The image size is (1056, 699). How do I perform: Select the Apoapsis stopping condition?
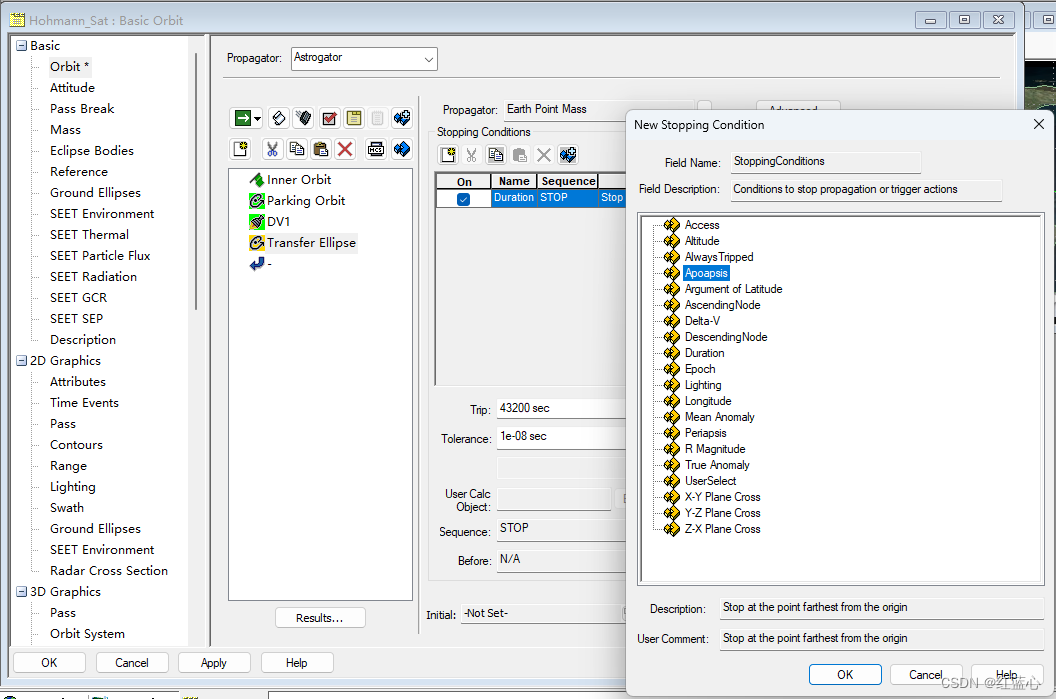pyautogui.click(x=706, y=273)
